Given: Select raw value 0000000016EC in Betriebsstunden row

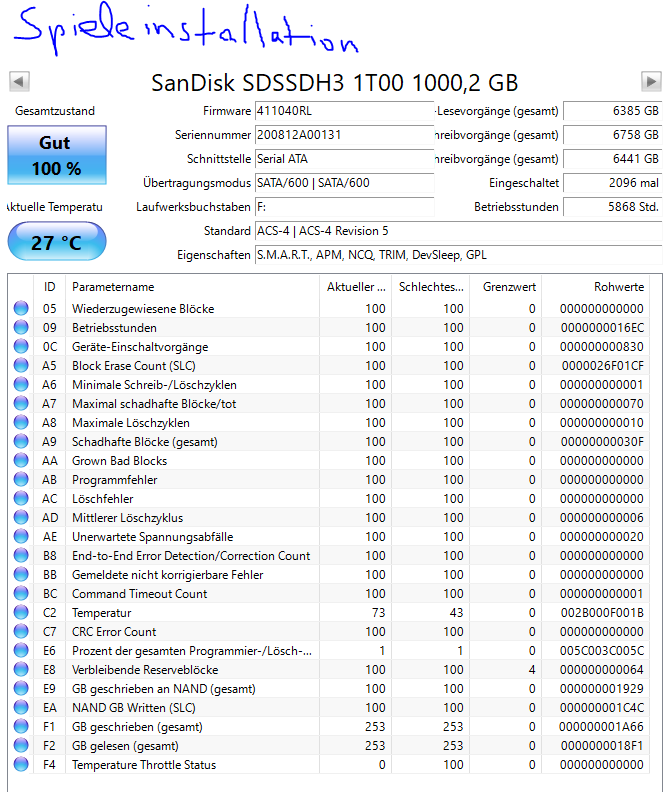Looking at the screenshot, I should click(x=602, y=328).
